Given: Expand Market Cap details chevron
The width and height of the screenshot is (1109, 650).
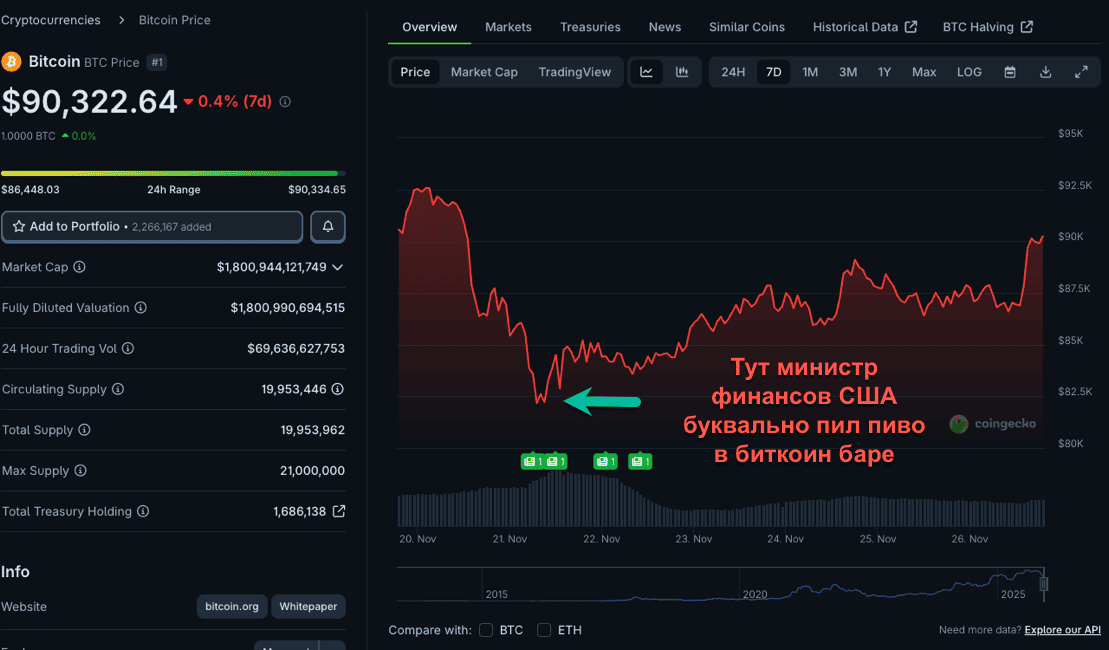Looking at the screenshot, I should tap(338, 267).
